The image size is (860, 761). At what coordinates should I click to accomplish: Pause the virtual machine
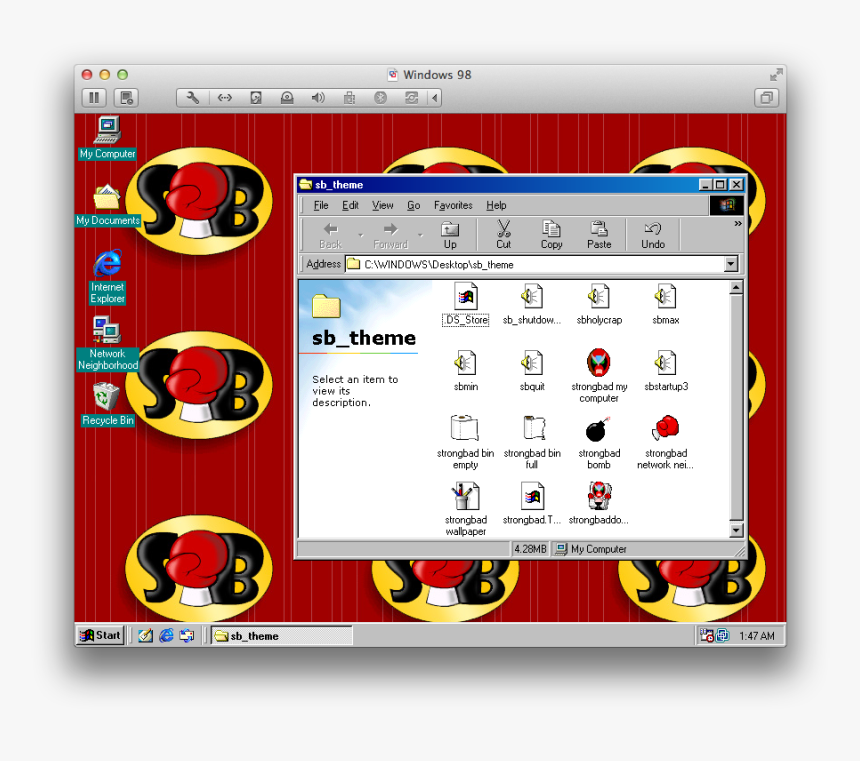pyautogui.click(x=94, y=98)
